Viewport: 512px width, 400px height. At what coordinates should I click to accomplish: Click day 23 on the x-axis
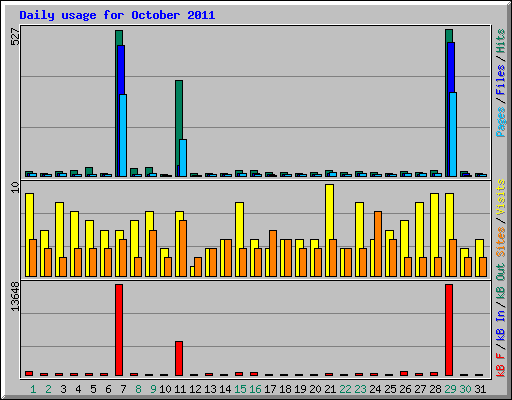[x=360, y=389]
